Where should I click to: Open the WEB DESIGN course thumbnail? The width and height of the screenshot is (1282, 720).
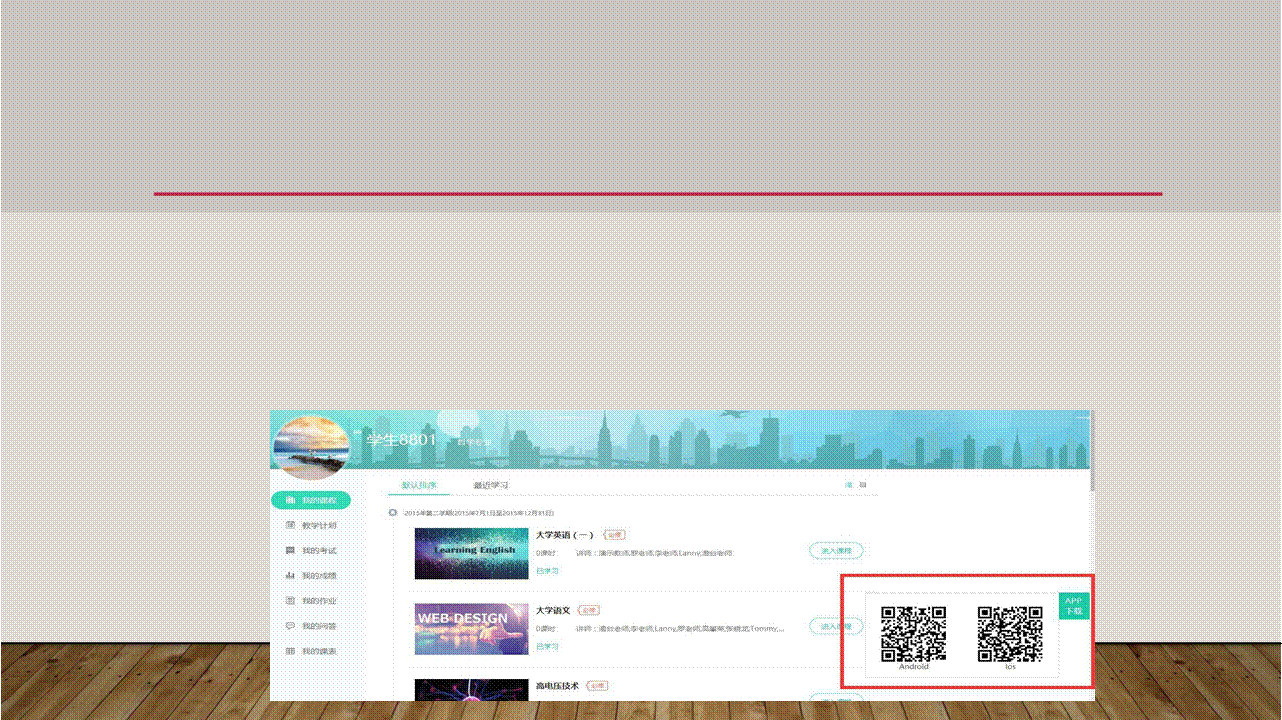471,628
